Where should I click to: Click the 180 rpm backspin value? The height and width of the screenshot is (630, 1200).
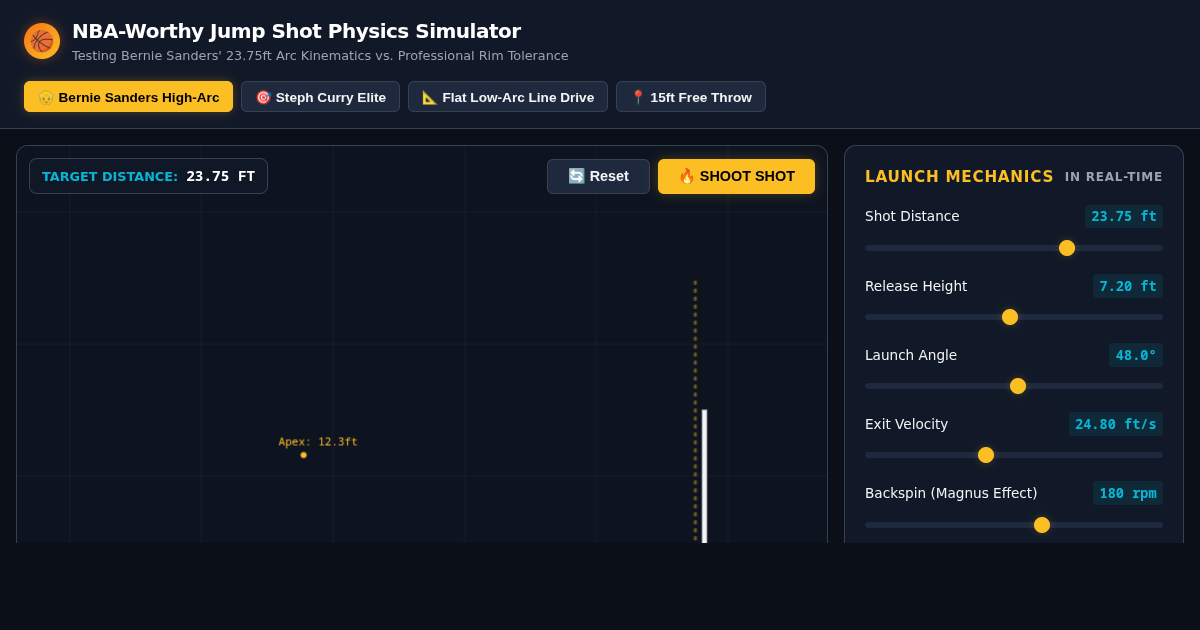click(x=1128, y=493)
